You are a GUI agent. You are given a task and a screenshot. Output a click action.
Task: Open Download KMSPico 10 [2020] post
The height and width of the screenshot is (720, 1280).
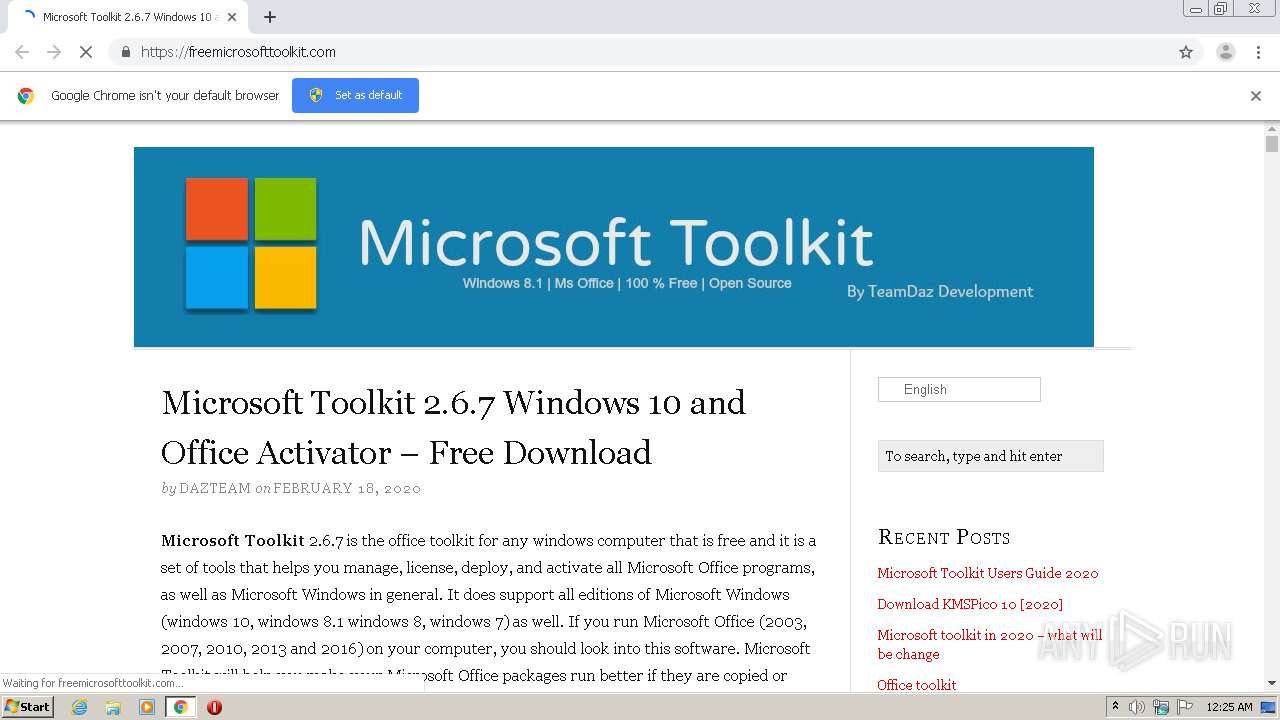click(970, 604)
